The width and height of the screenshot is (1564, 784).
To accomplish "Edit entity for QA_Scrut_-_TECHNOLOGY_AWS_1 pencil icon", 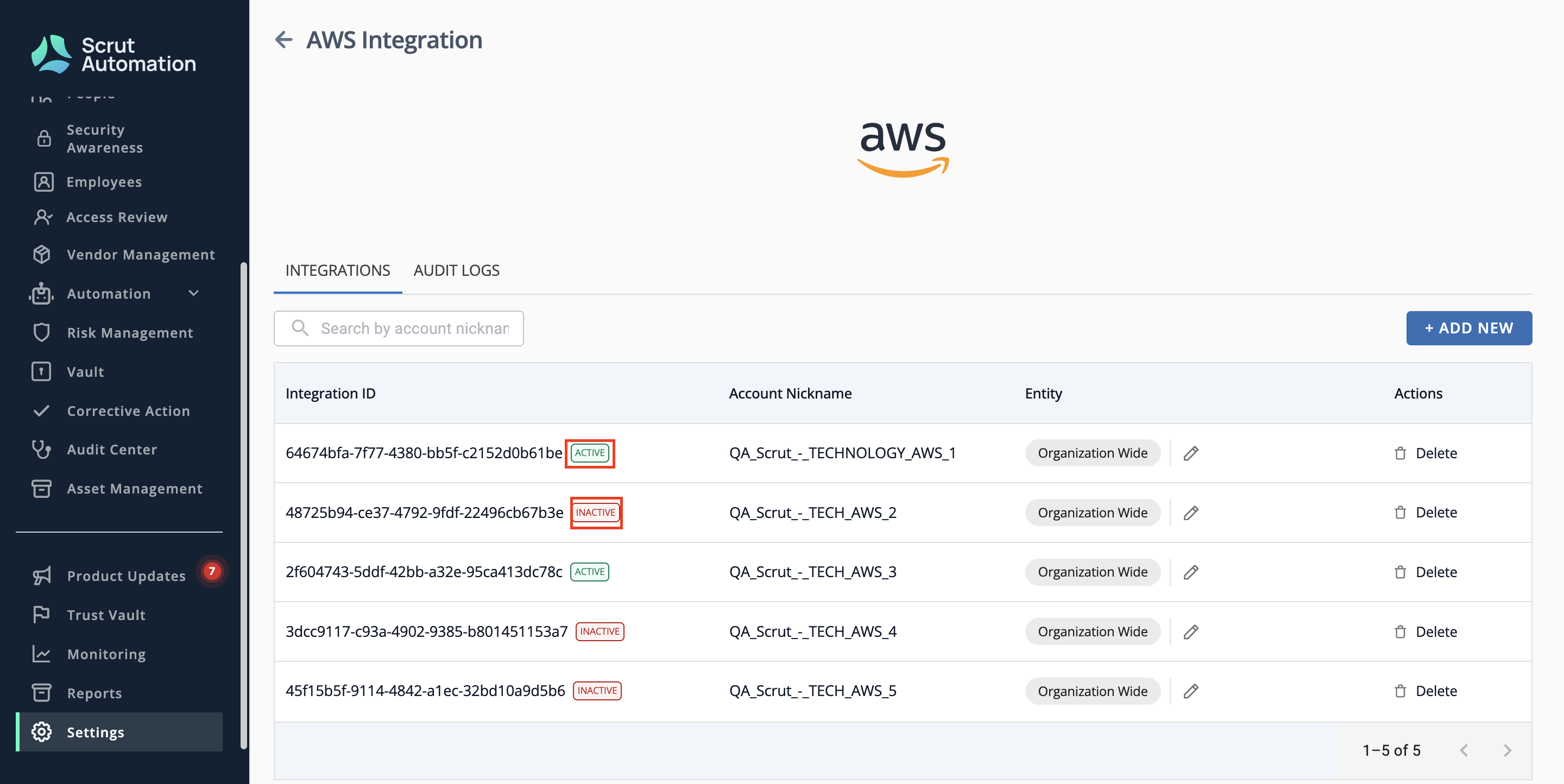I will click(1190, 453).
